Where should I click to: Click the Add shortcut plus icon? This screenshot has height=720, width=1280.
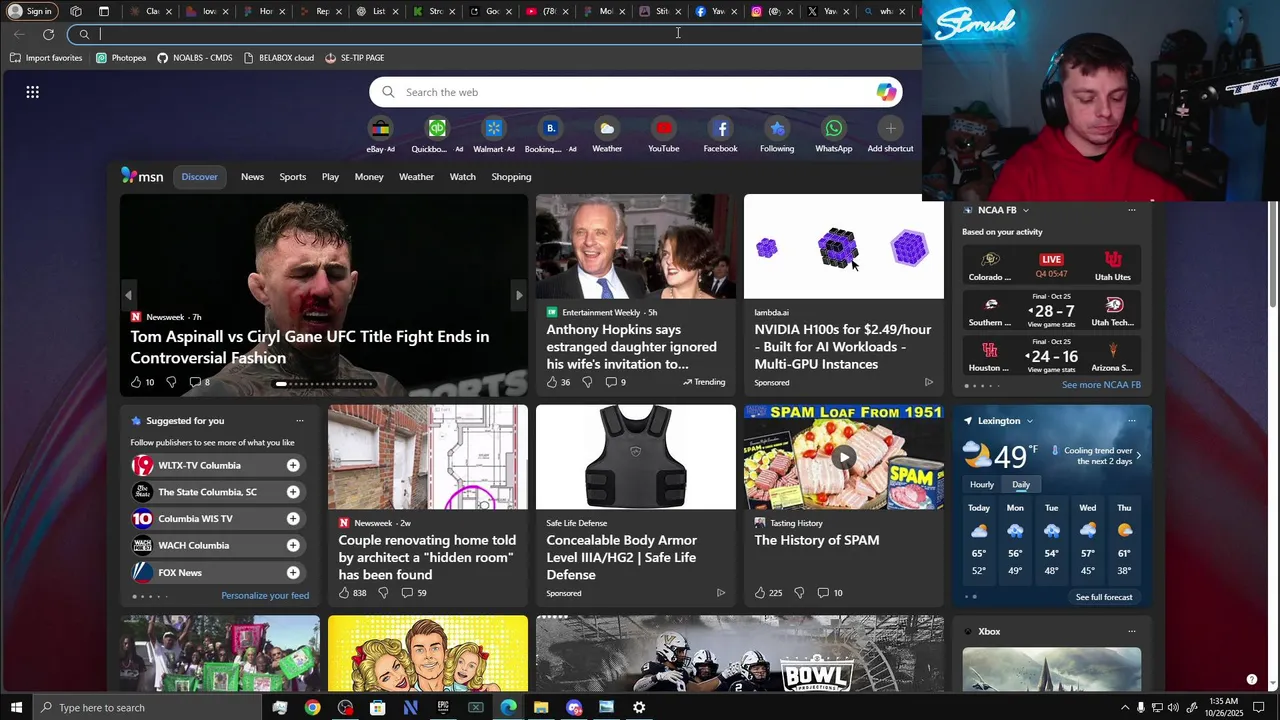(x=891, y=128)
